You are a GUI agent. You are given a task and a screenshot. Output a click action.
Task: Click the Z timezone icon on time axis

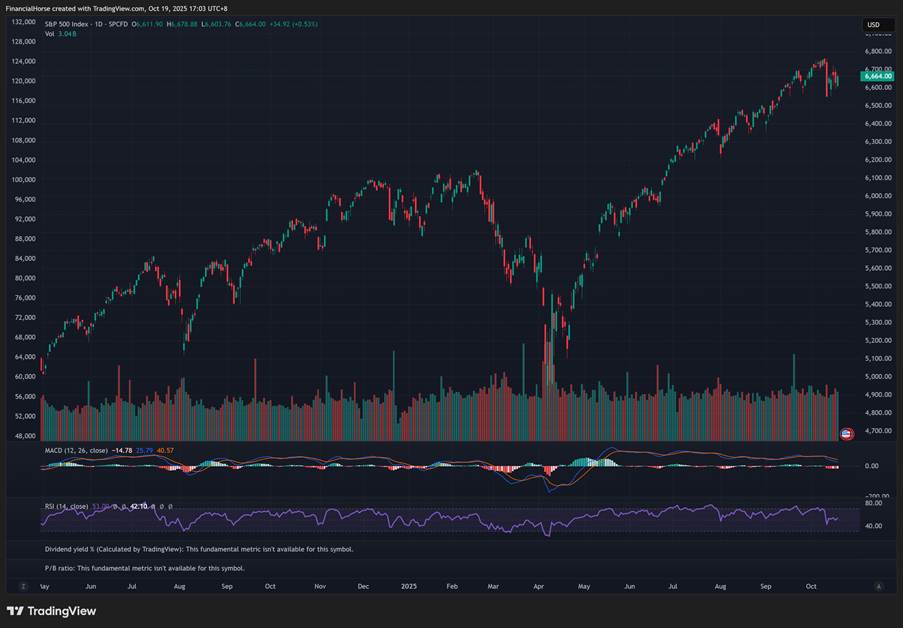[22, 586]
